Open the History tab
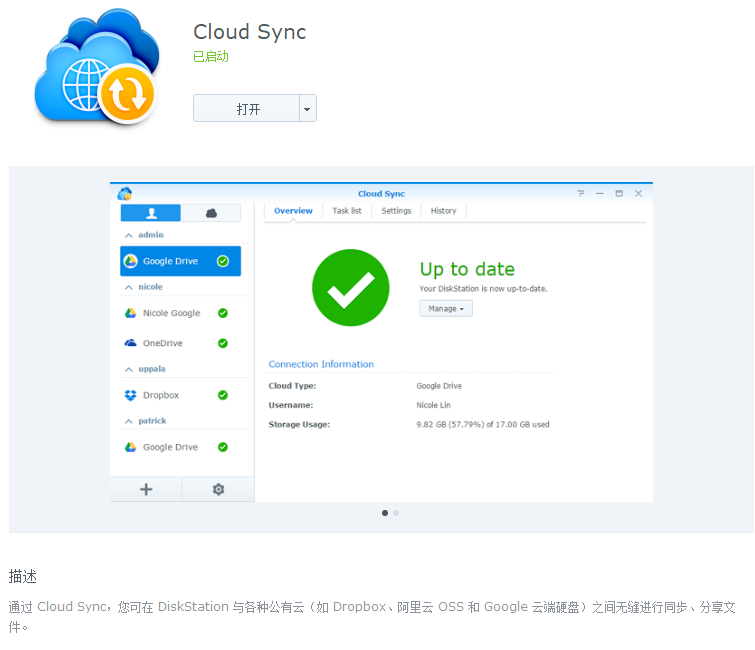755x650 pixels. [443, 211]
